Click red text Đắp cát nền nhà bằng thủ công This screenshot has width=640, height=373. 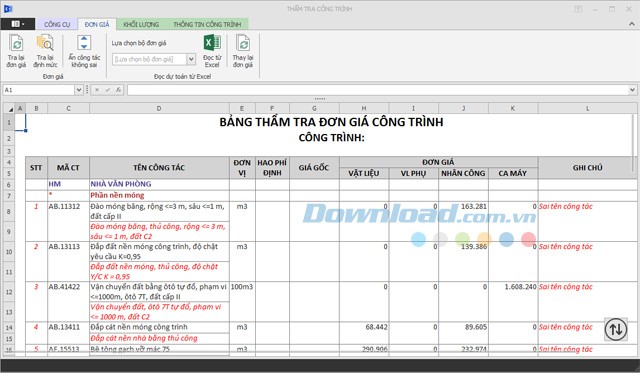tap(144, 338)
